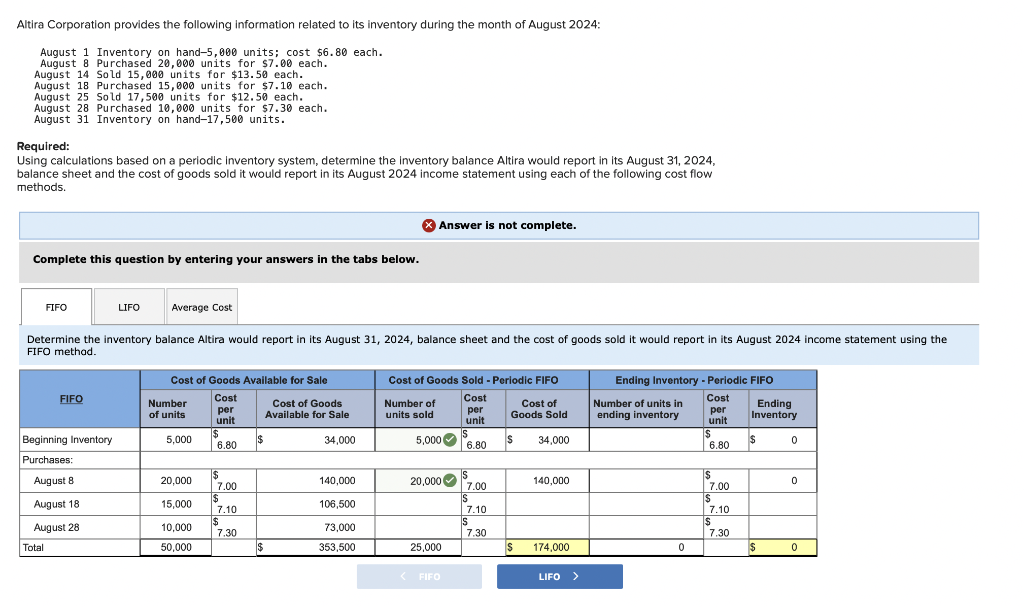Image resolution: width=1024 pixels, height=607 pixels.
Task: Click the disabled FIFO previous button
Action: pyautogui.click(x=419, y=576)
